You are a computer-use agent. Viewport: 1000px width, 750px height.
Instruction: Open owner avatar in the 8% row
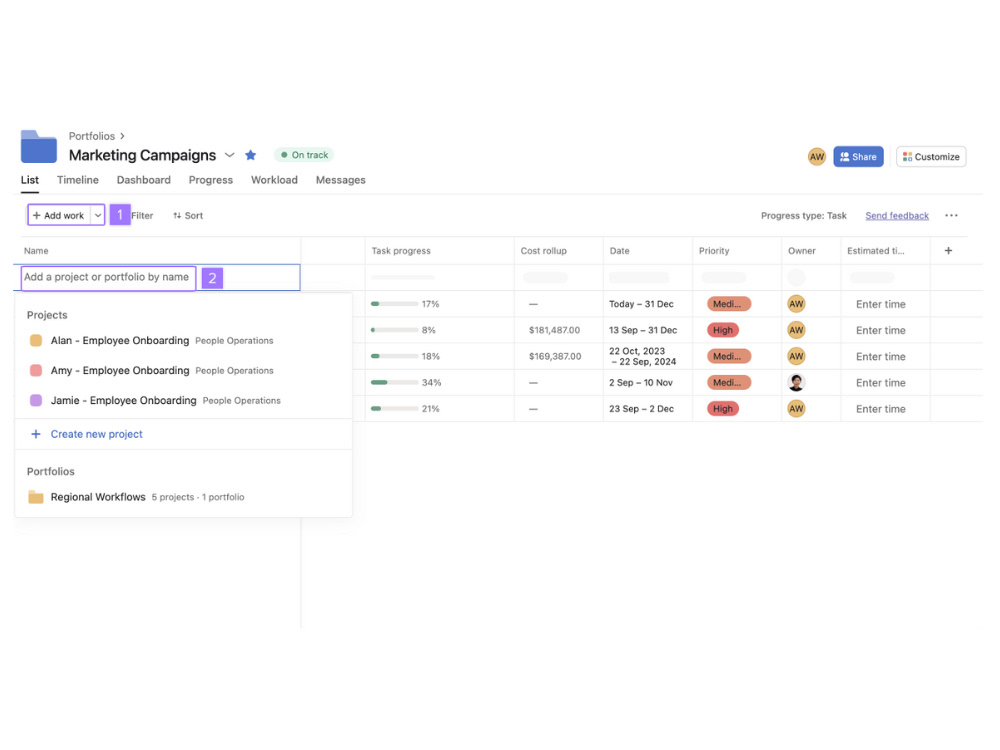pyautogui.click(x=796, y=330)
